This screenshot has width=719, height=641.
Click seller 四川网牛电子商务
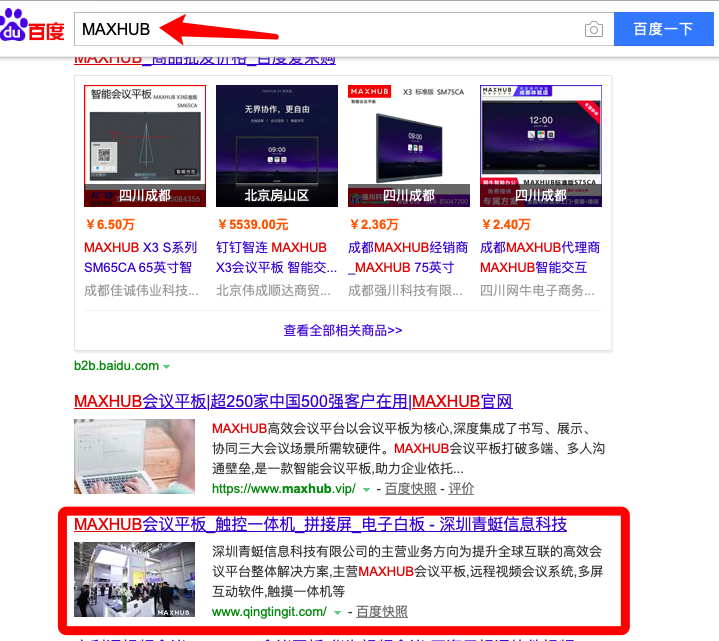[x=537, y=290]
